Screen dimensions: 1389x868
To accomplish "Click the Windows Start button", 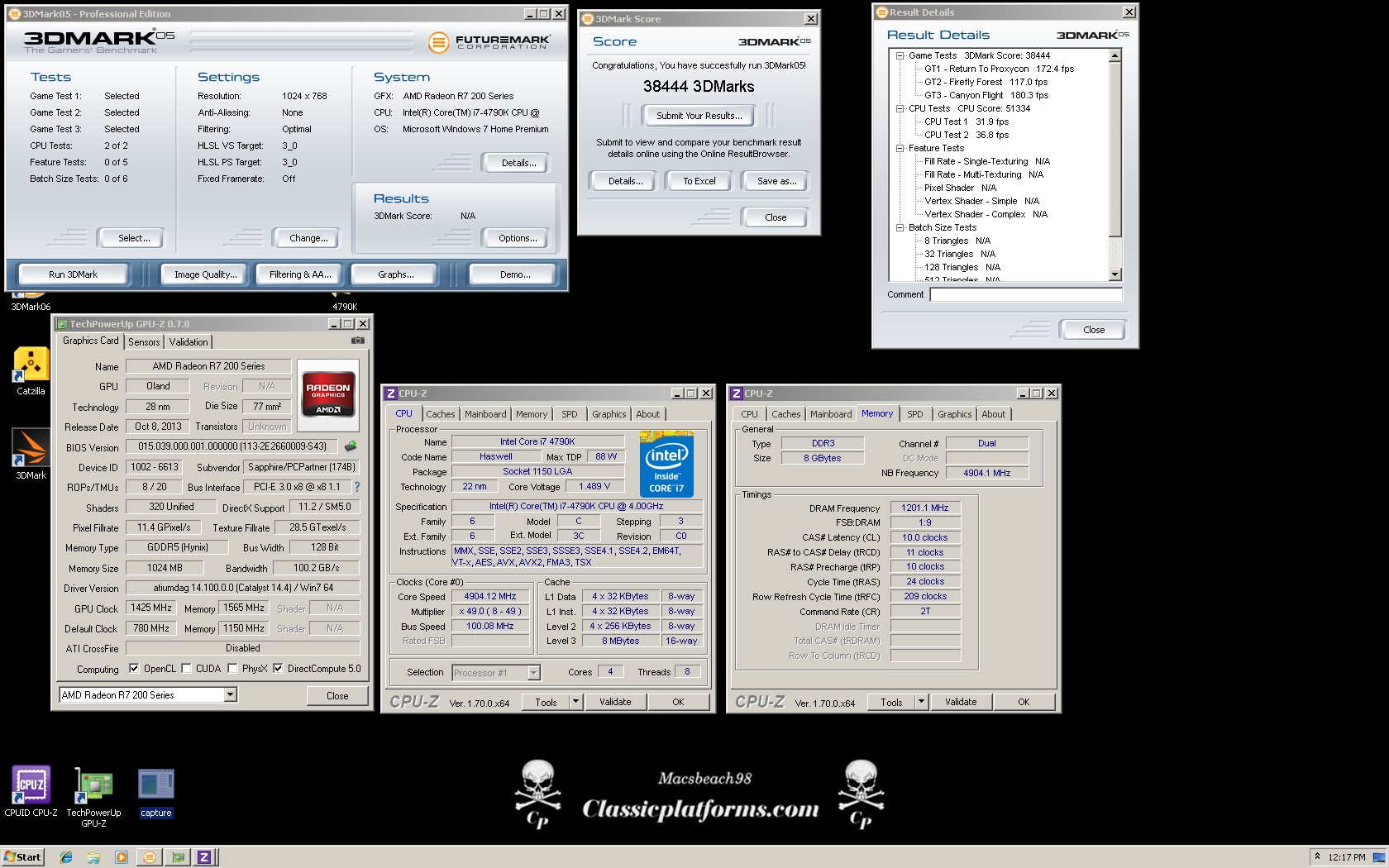I will pyautogui.click(x=22, y=857).
